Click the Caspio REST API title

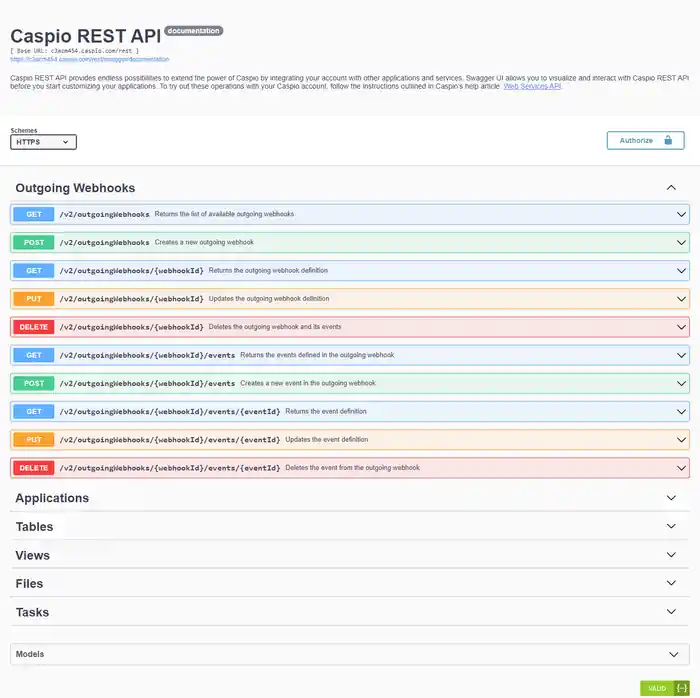coord(85,36)
